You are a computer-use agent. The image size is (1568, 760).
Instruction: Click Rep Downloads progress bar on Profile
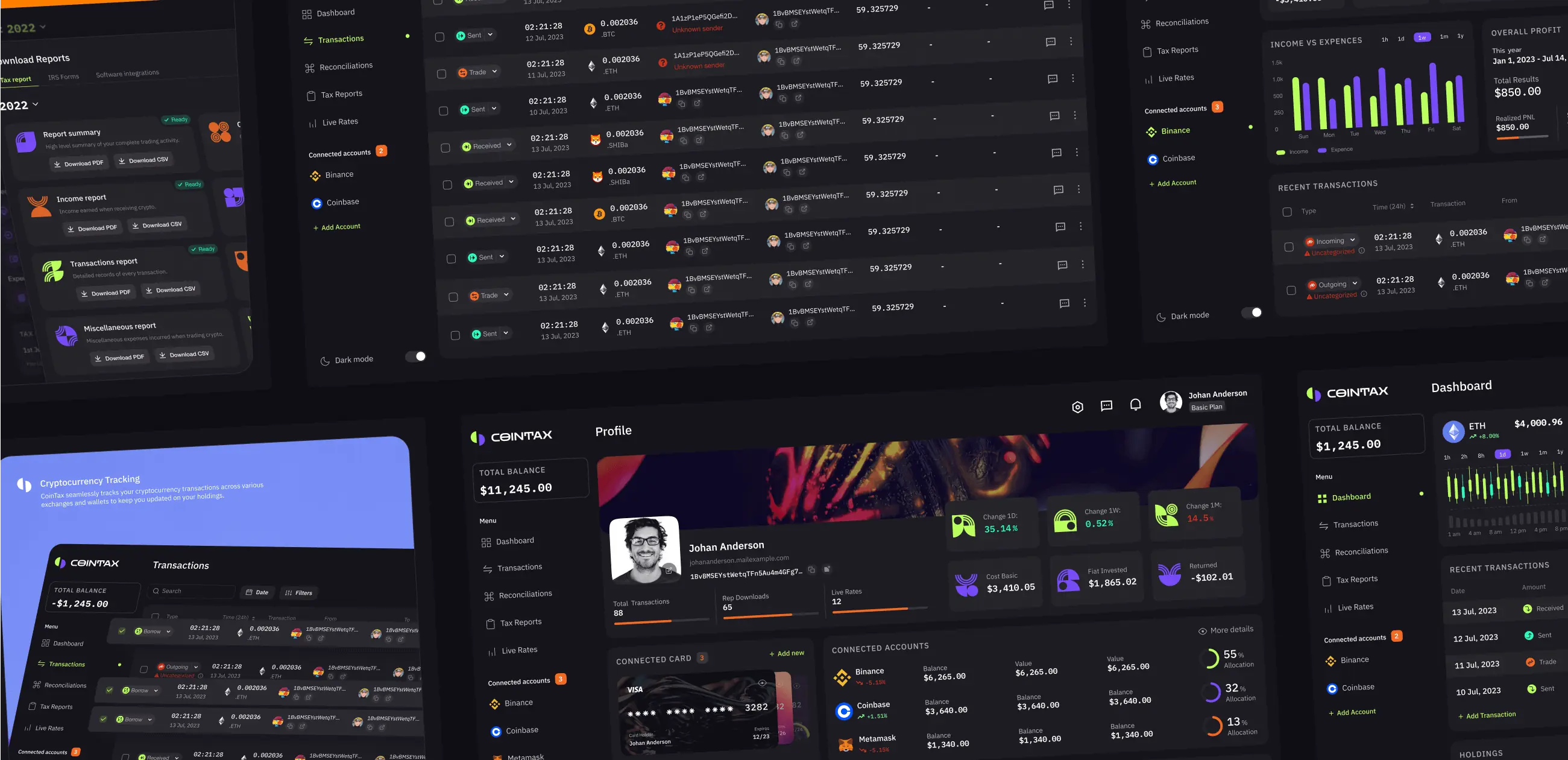[770, 615]
